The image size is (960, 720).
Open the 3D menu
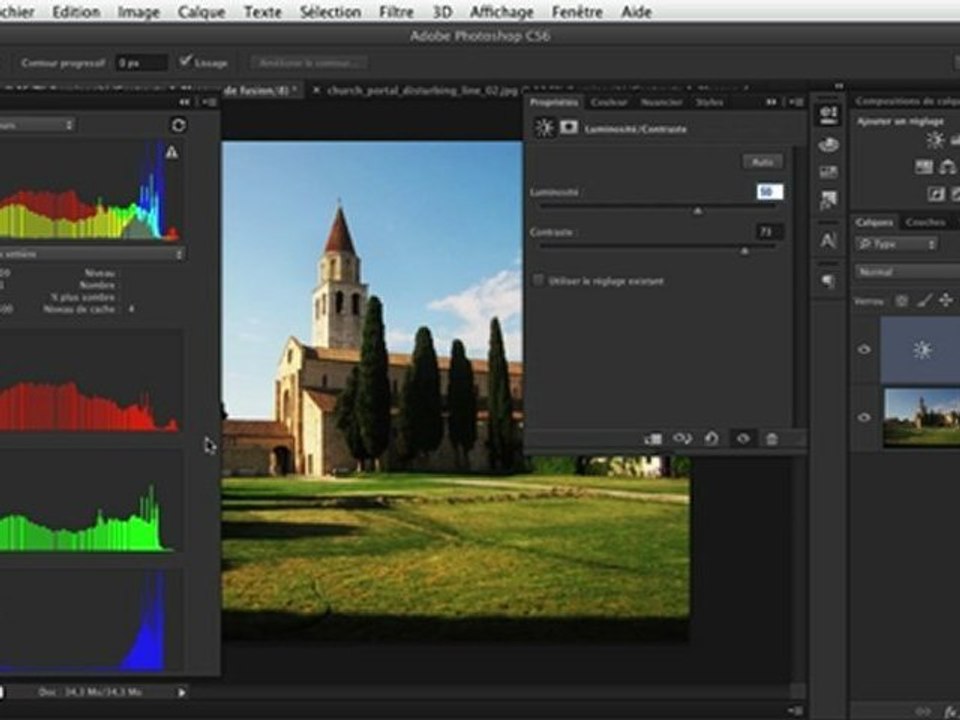click(x=442, y=12)
